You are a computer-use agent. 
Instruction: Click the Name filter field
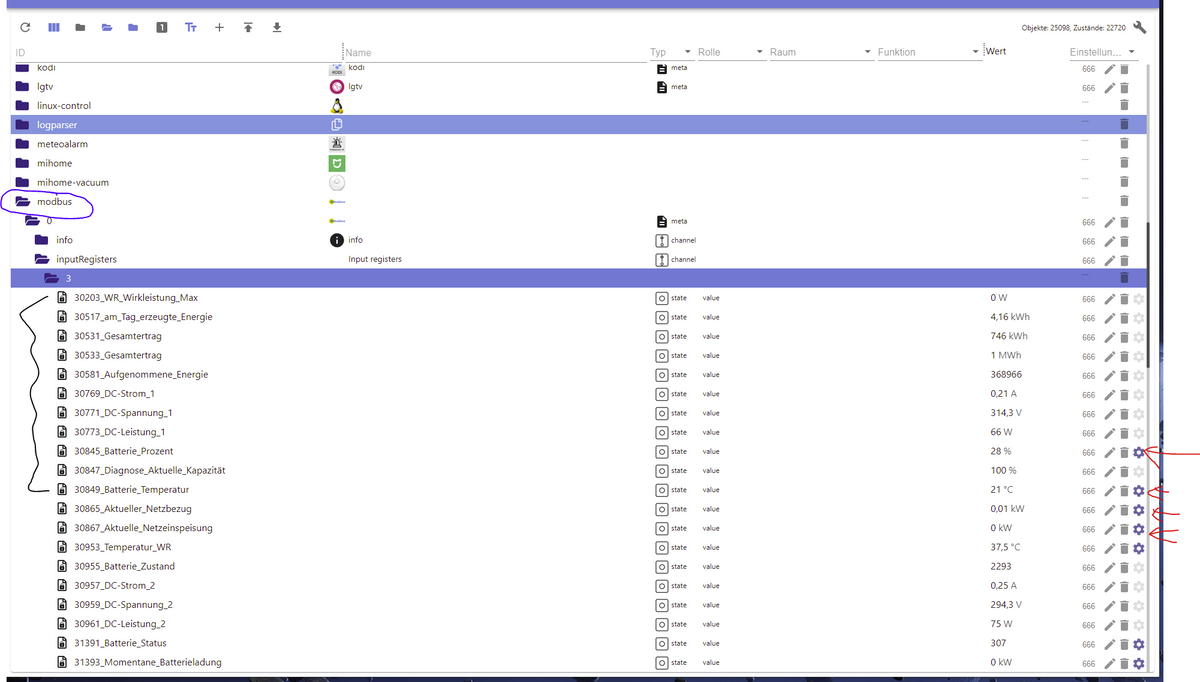(494, 52)
